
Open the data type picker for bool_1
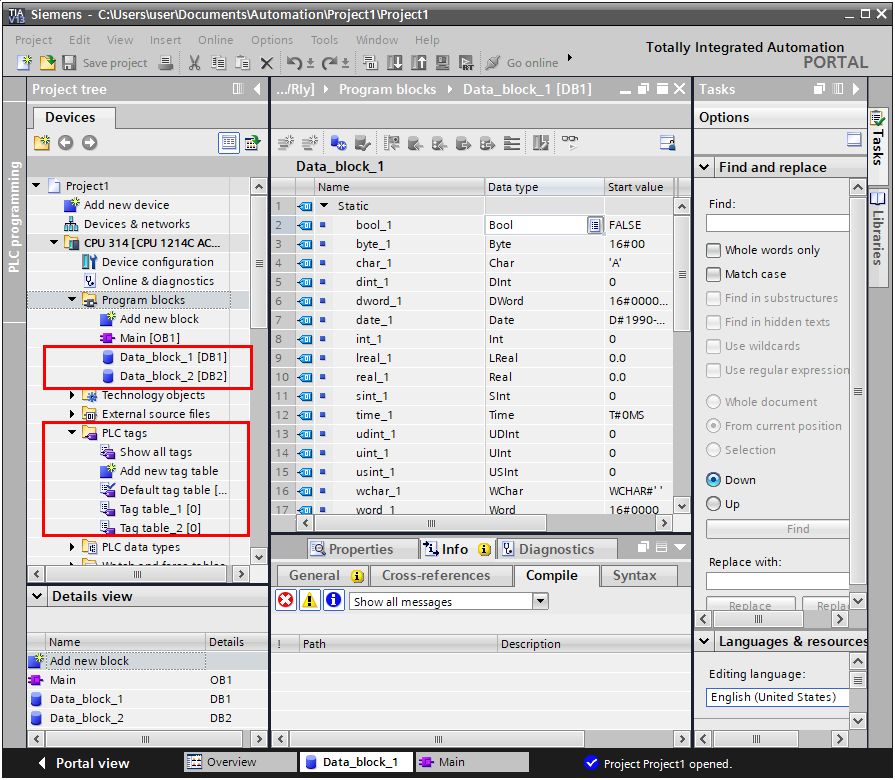[x=594, y=225]
